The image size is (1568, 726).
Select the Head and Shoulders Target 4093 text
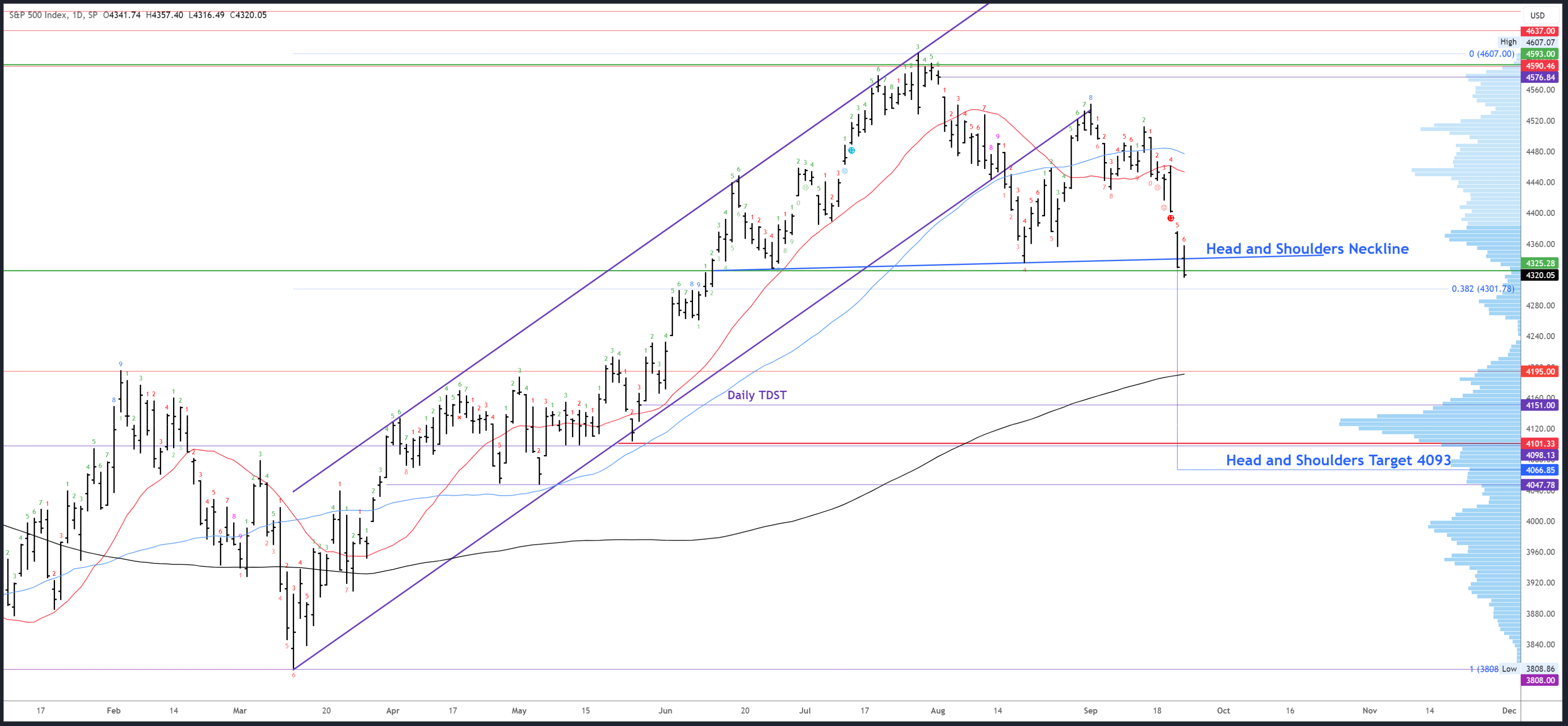click(x=1339, y=460)
